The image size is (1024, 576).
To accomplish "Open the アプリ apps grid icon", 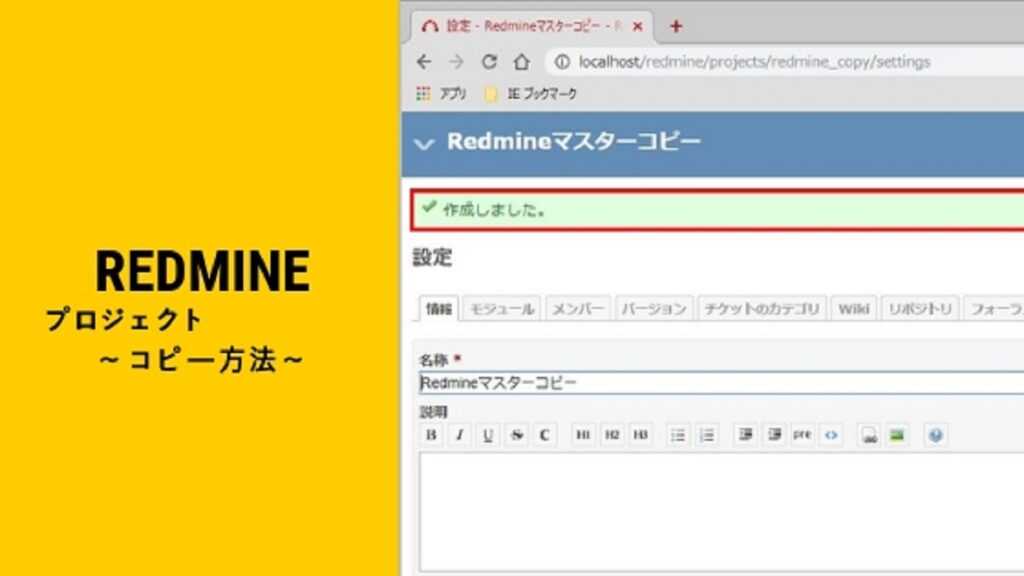I will pyautogui.click(x=423, y=93).
